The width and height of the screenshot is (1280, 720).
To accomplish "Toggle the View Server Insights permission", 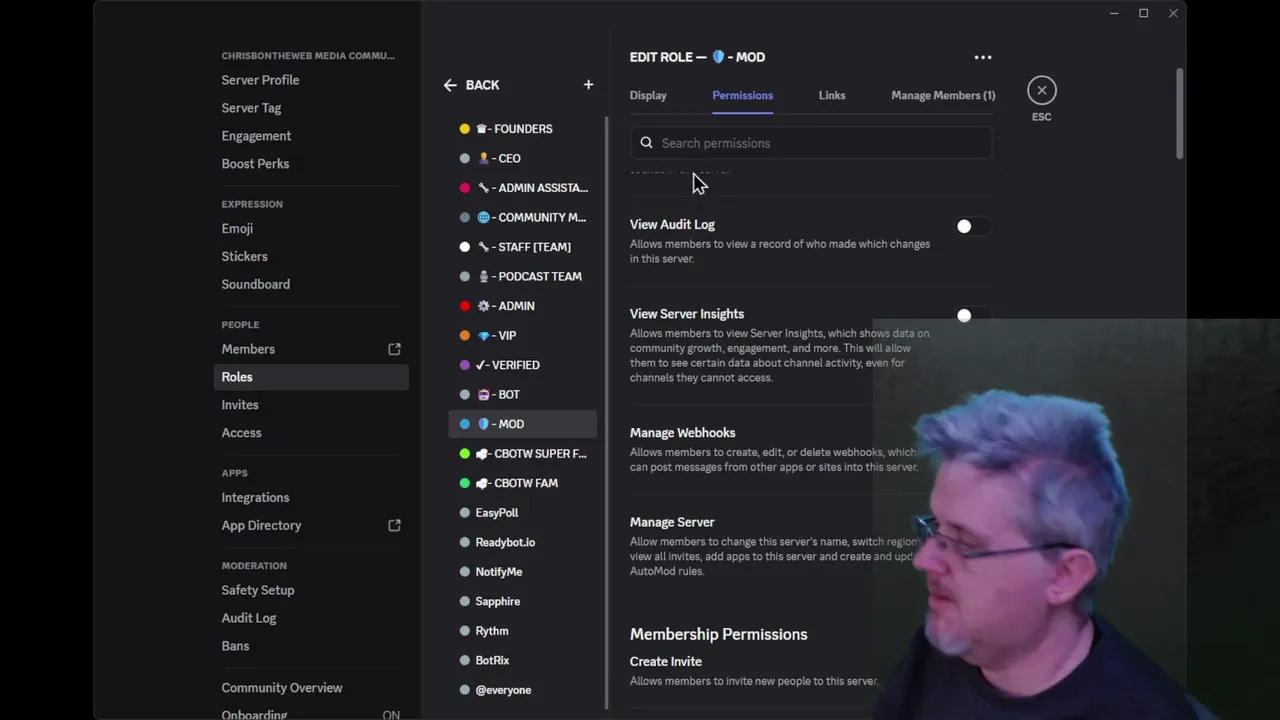I will tap(972, 315).
